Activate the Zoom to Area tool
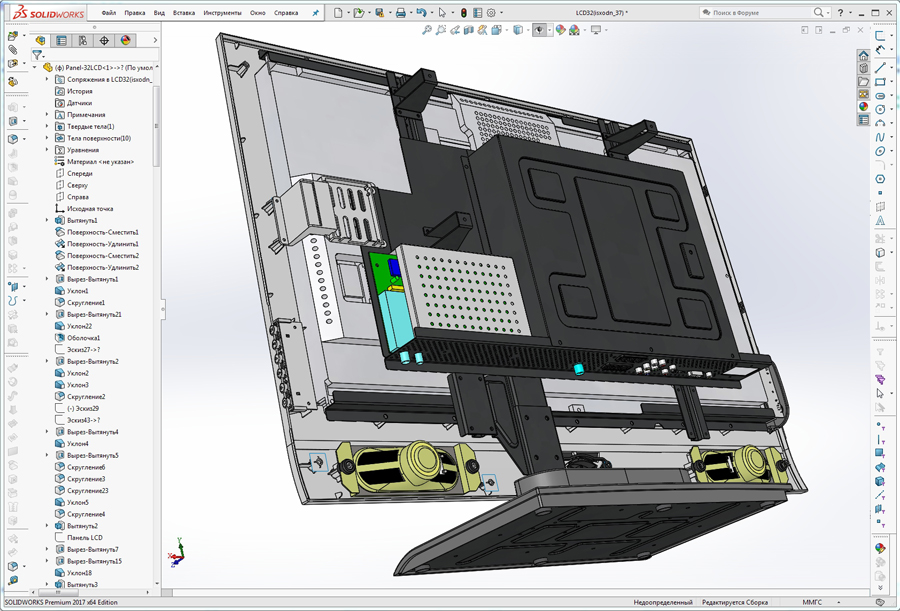 click(441, 31)
